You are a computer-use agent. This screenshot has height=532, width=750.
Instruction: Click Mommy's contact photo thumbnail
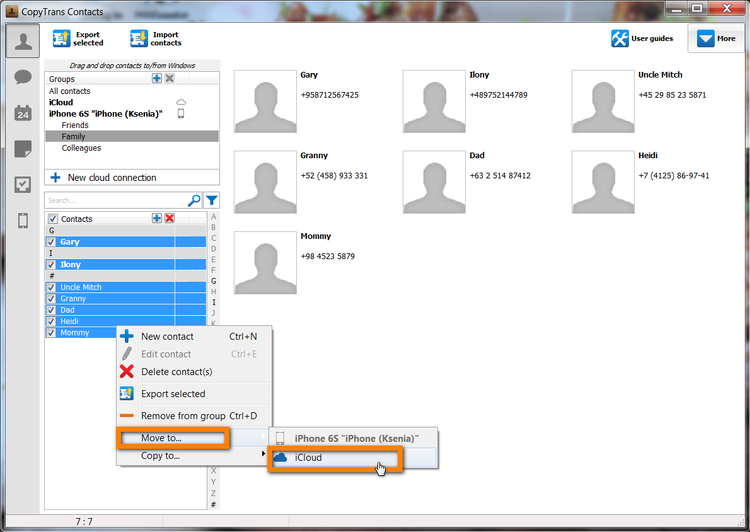coord(265,263)
